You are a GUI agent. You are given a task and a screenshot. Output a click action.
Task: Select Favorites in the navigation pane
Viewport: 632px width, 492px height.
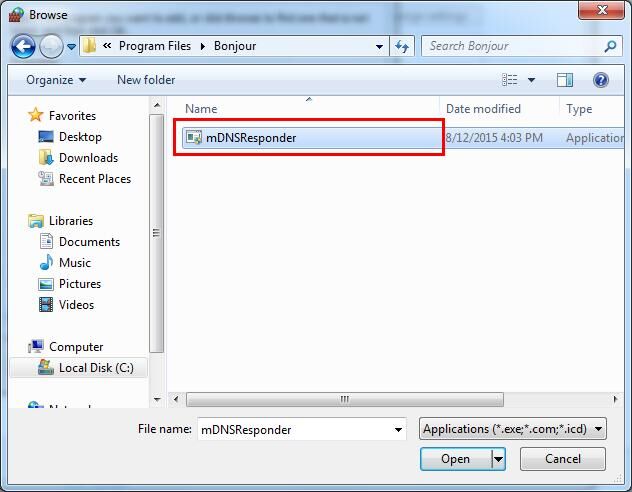click(72, 116)
